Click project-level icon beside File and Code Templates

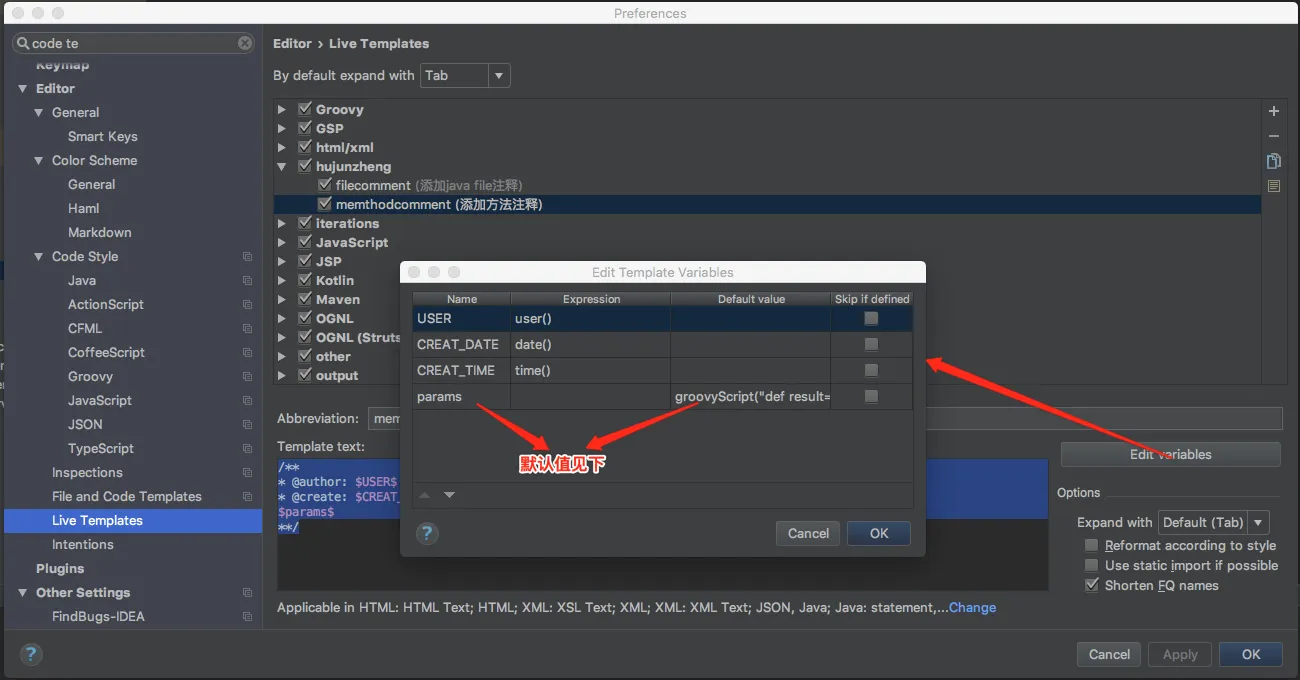point(247,497)
